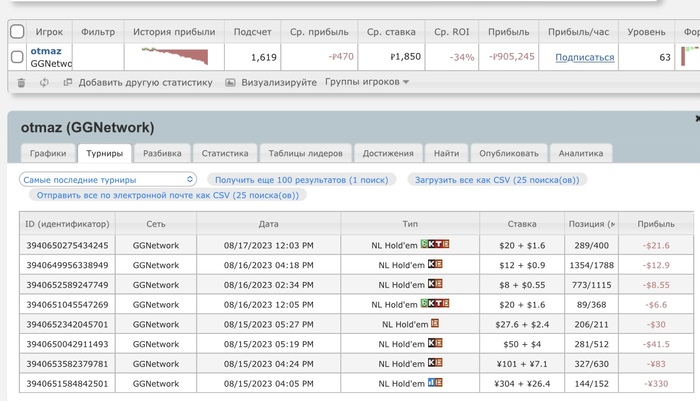Image resolution: width=700 pixels, height=401 pixels.
Task: Switch to the Достижения tab
Action: coord(388,153)
